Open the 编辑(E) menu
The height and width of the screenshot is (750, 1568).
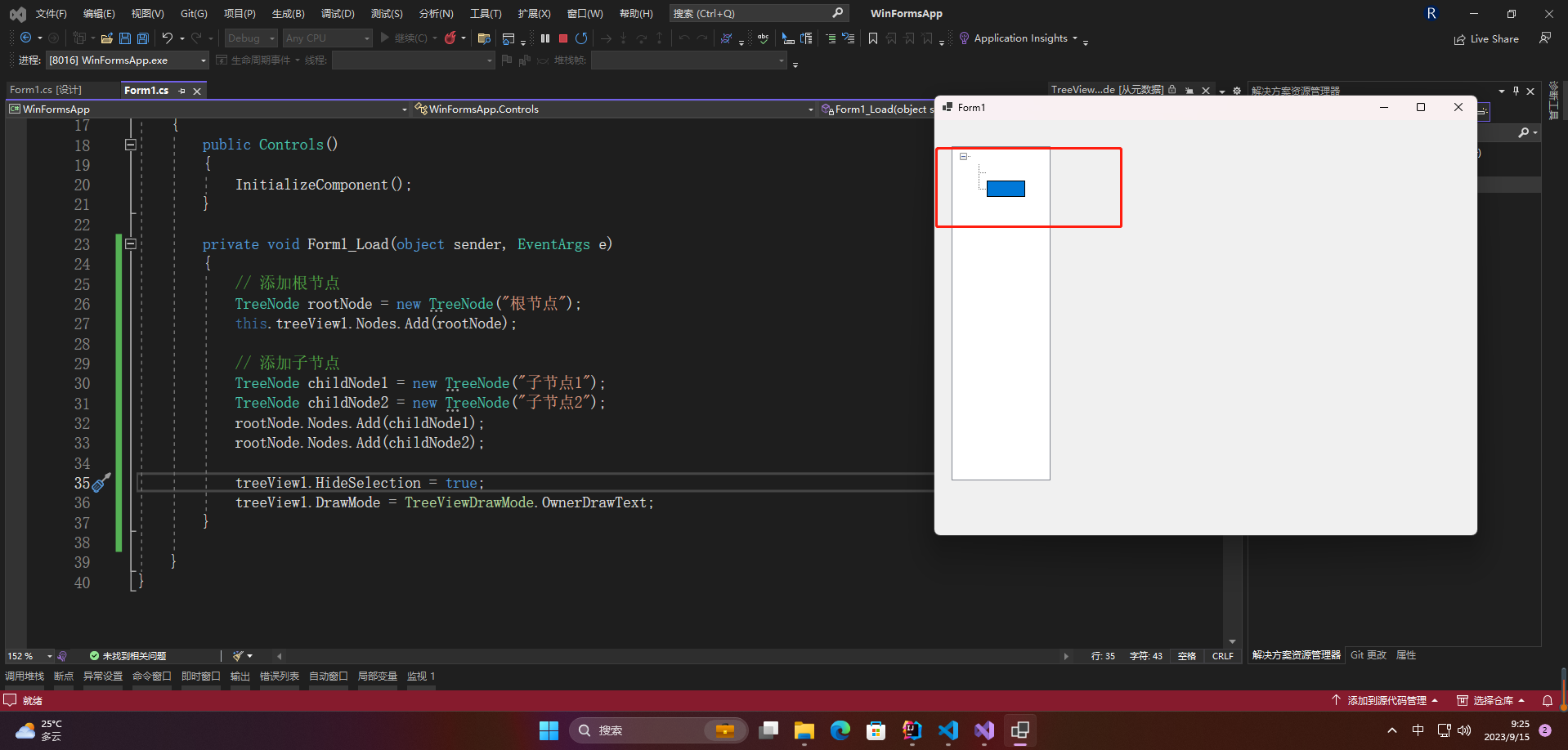pos(99,13)
